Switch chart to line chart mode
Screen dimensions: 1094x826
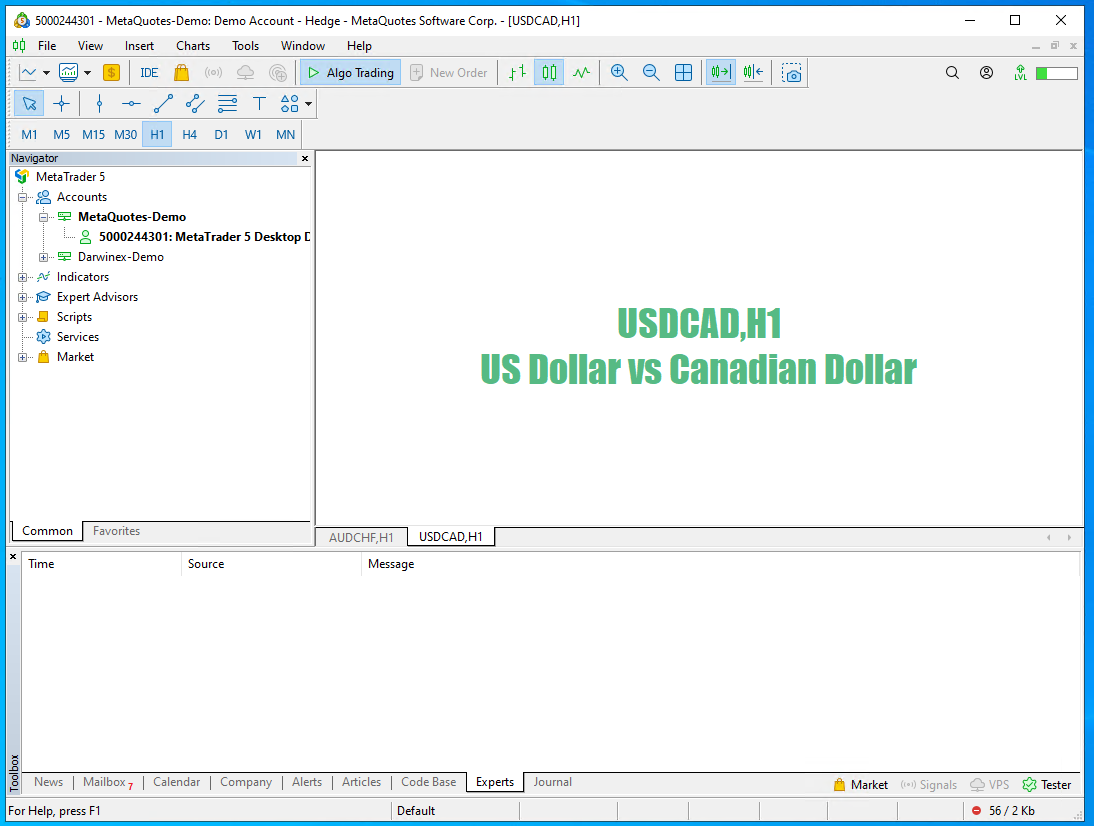pos(581,73)
